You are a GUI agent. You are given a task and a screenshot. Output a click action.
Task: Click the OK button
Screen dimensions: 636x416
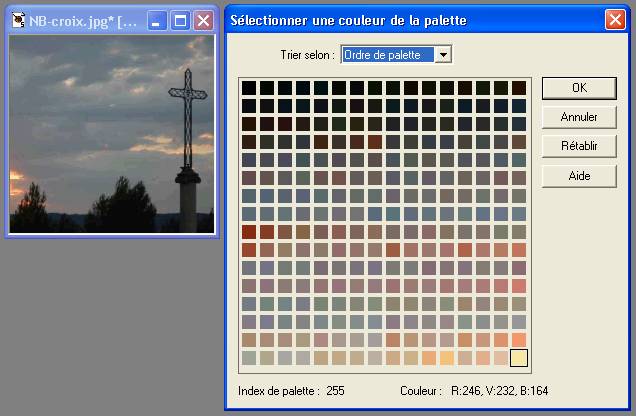click(x=579, y=88)
